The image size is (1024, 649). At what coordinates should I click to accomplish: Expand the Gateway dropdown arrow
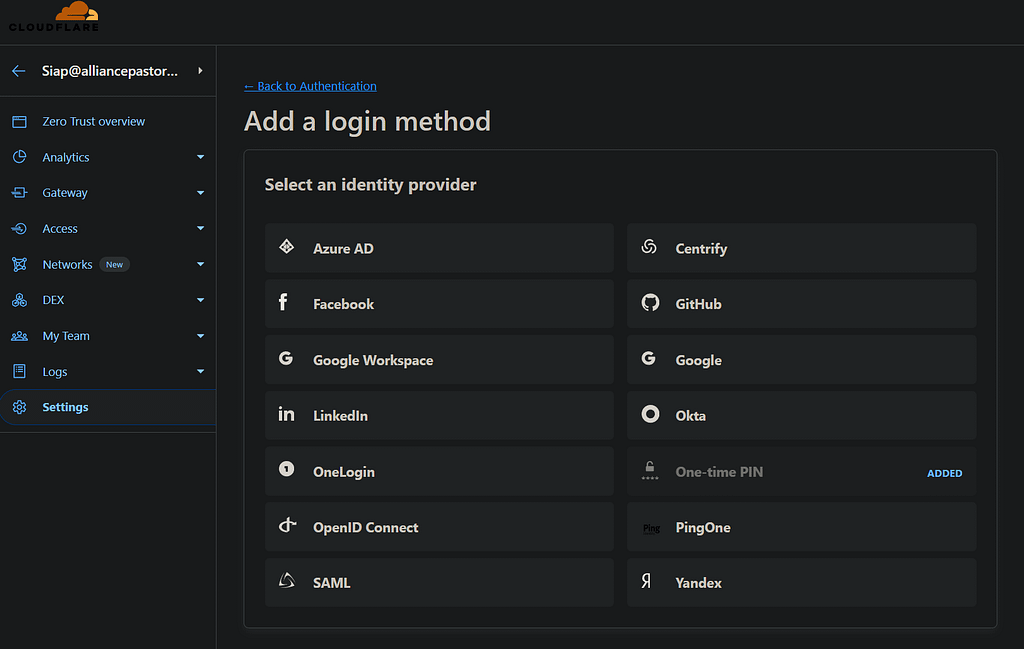pos(200,193)
